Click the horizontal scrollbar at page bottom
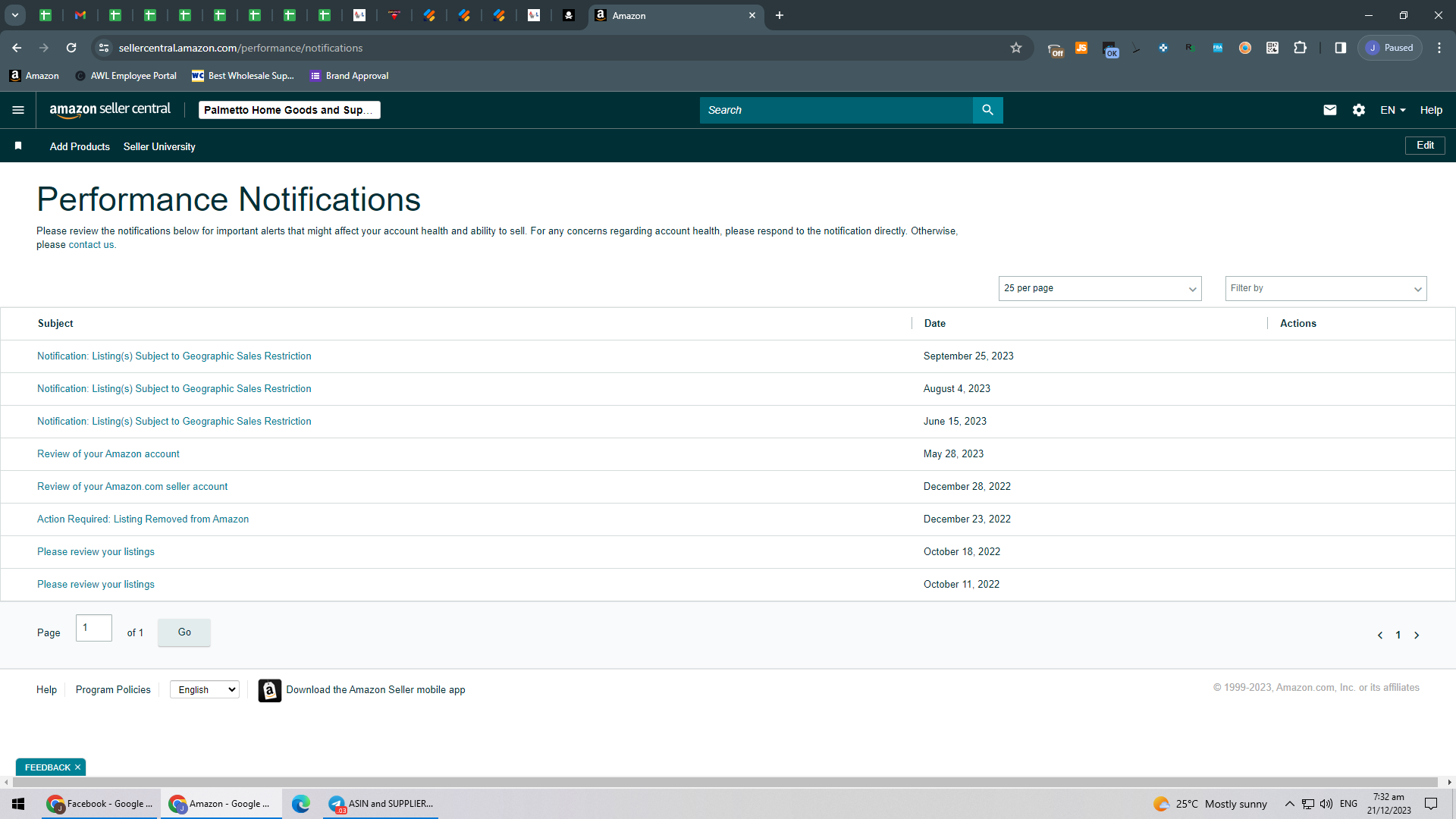 724,782
